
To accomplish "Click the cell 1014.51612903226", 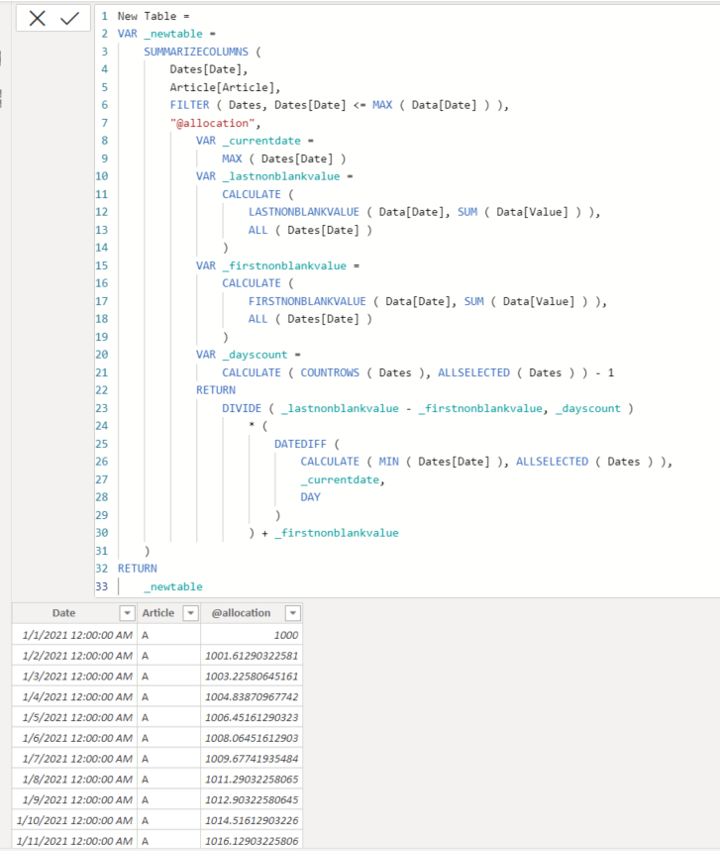I will [251, 821].
